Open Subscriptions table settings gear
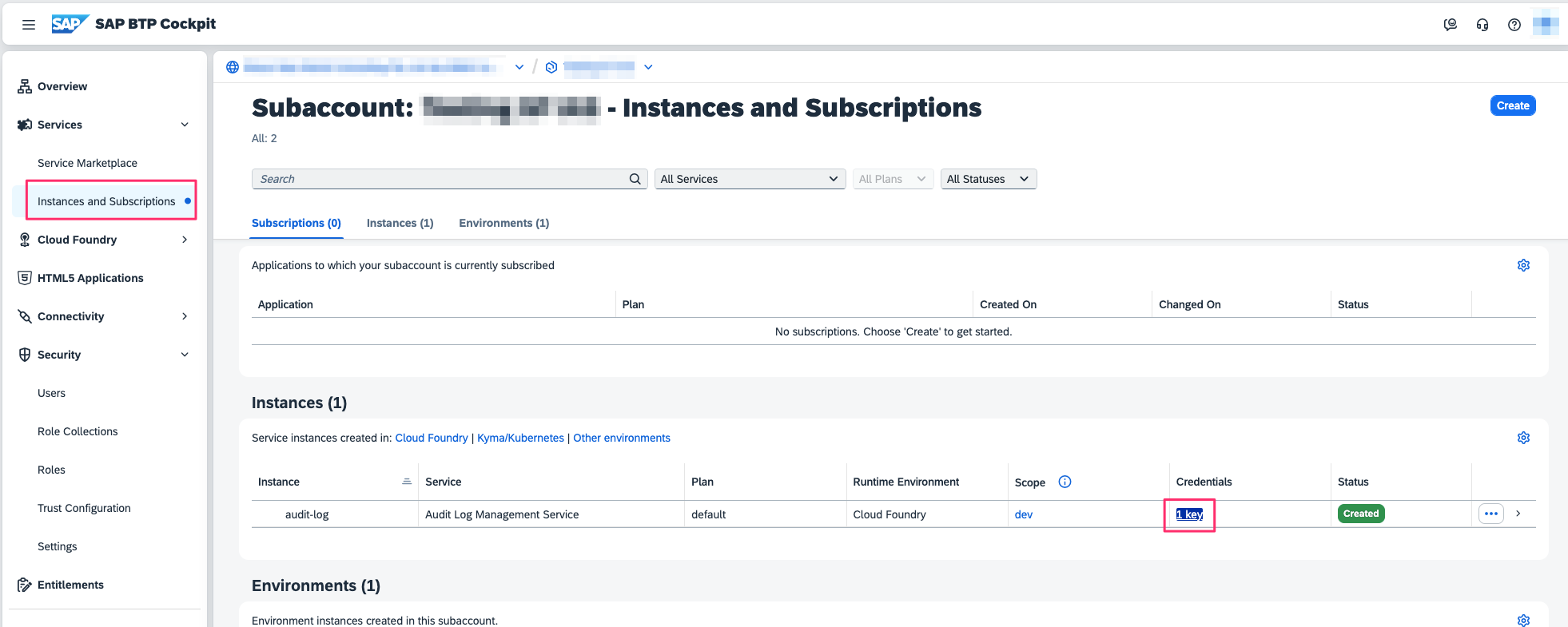1568x627 pixels. (1523, 265)
